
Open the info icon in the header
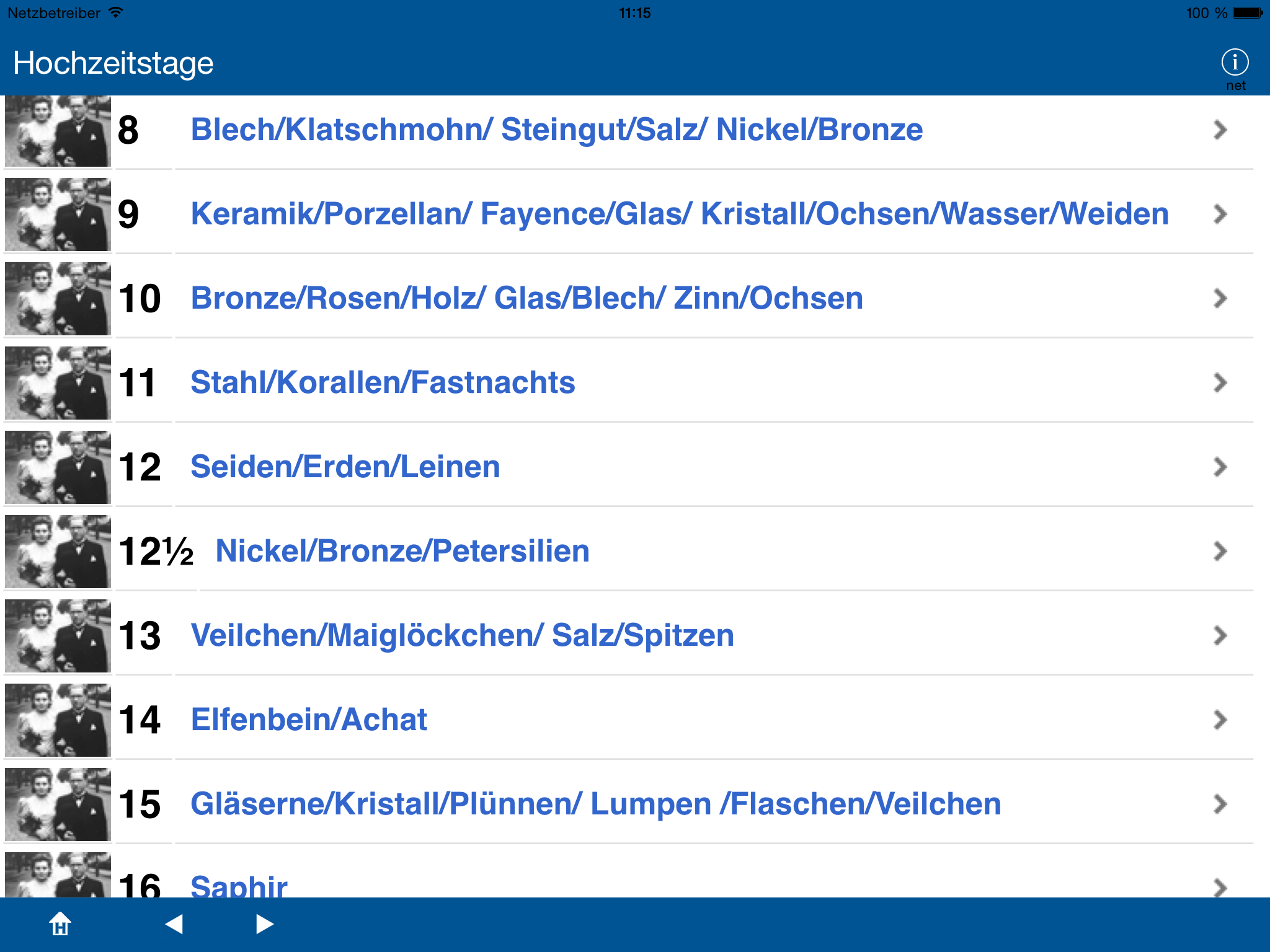(1235, 63)
